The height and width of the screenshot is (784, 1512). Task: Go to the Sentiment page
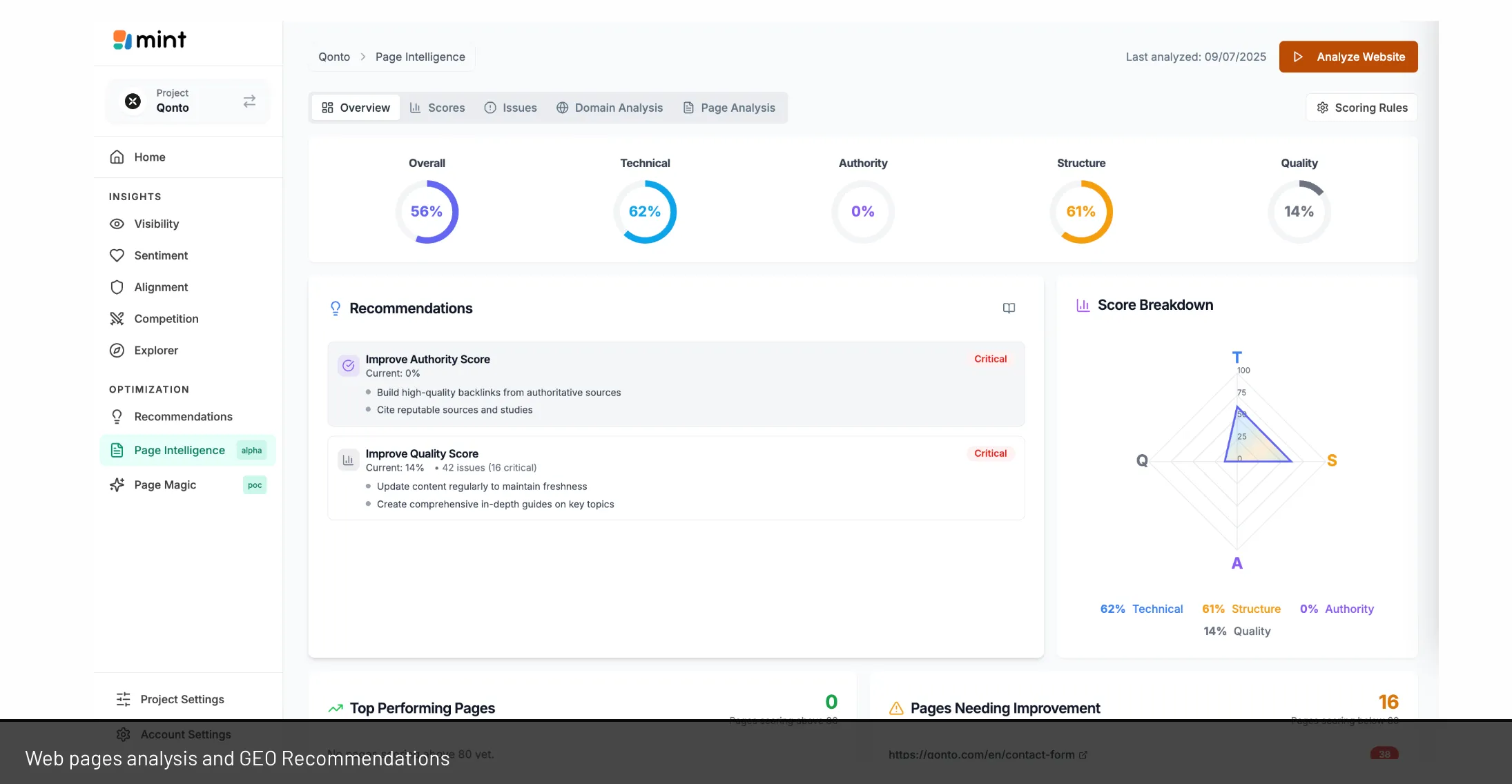pos(160,255)
